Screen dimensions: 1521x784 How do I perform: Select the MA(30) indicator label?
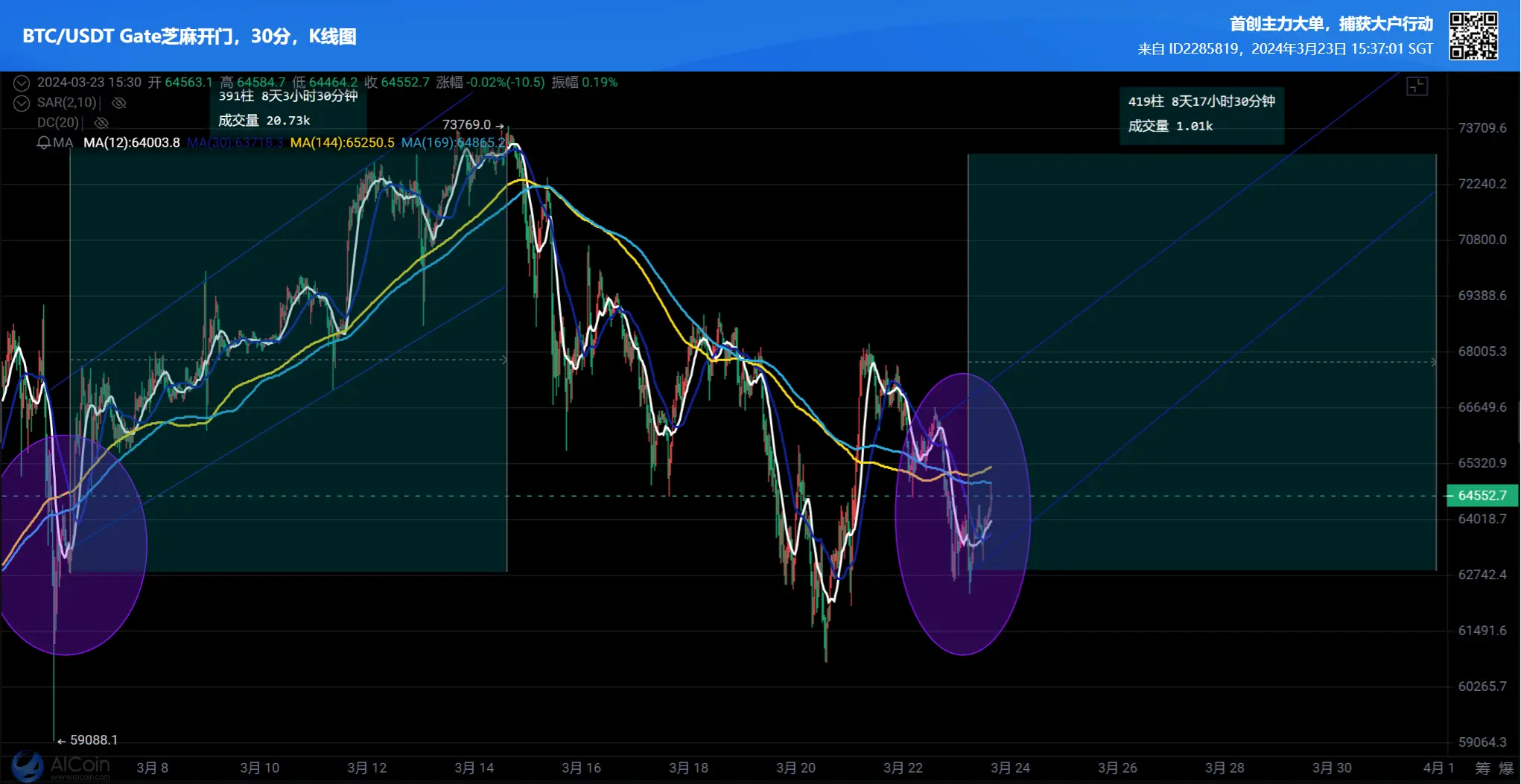235,143
